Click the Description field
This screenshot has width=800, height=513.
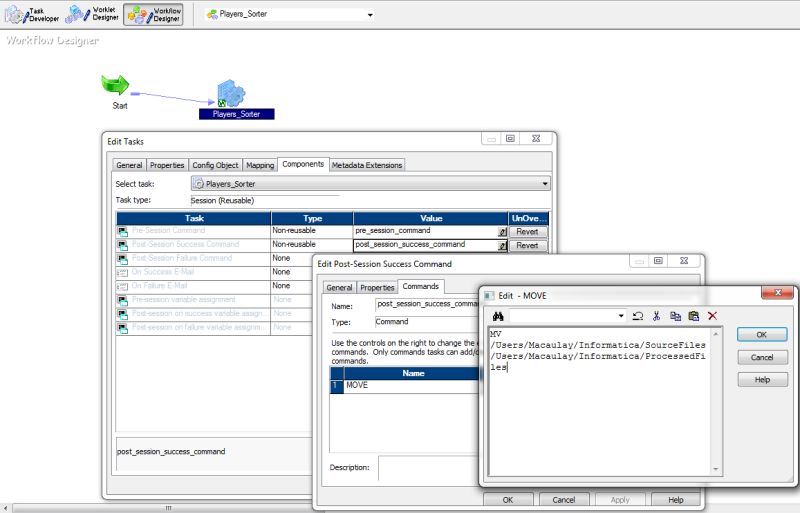[430, 468]
